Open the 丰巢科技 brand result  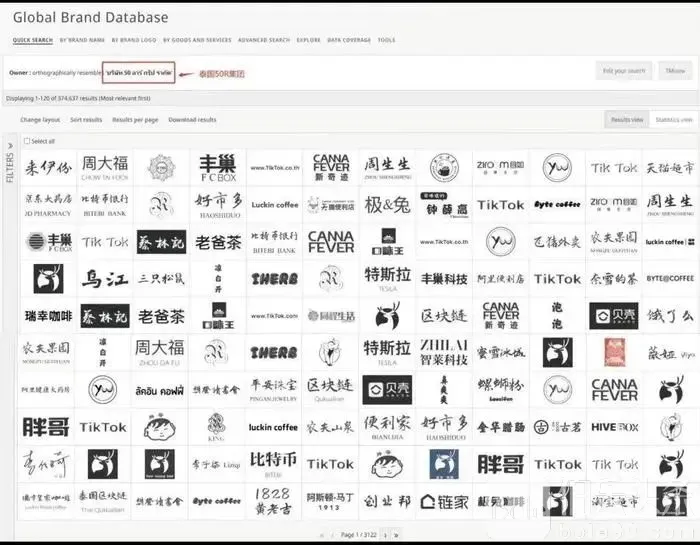coord(444,279)
